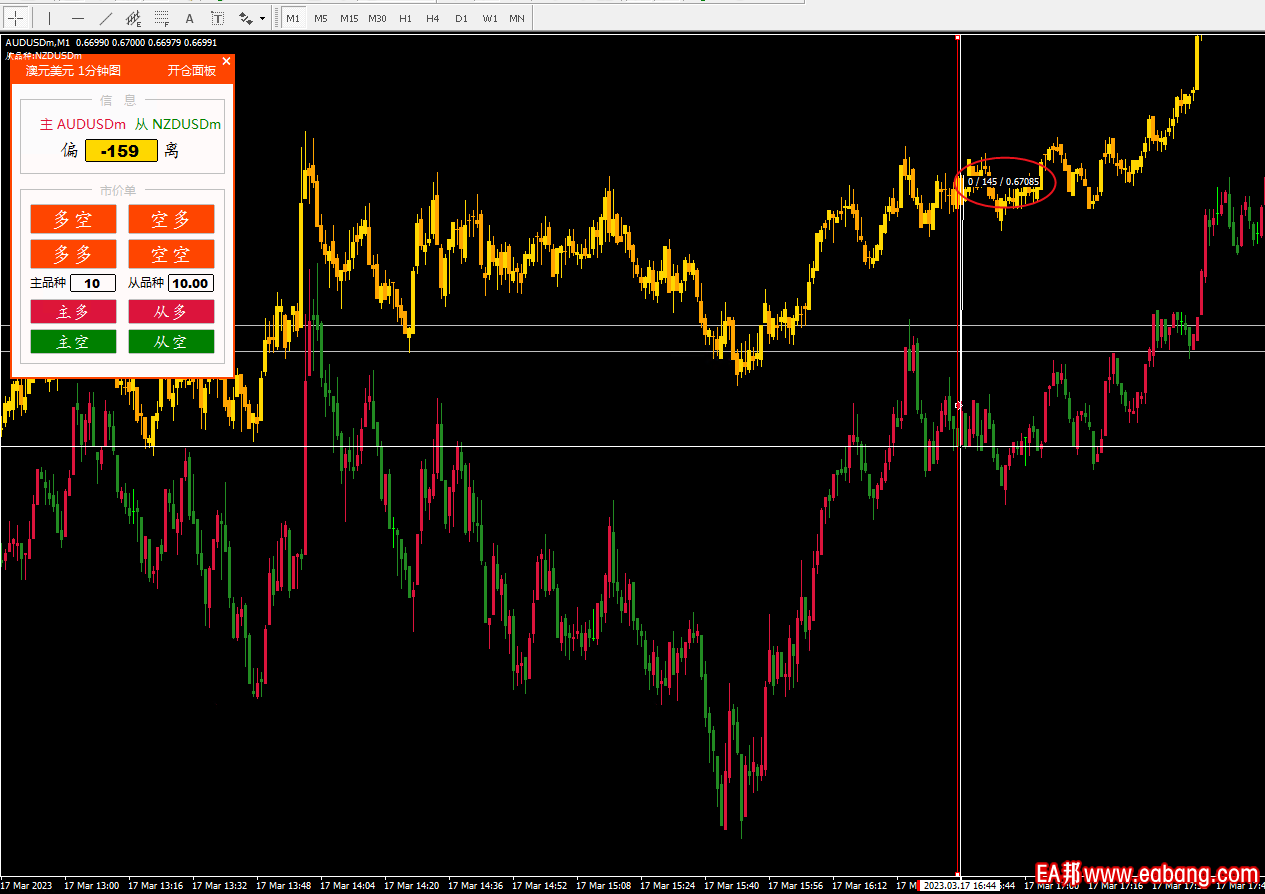The height and width of the screenshot is (894, 1265).
Task: Click the 从 NZDUSDm symbol label
Action: (x=178, y=125)
